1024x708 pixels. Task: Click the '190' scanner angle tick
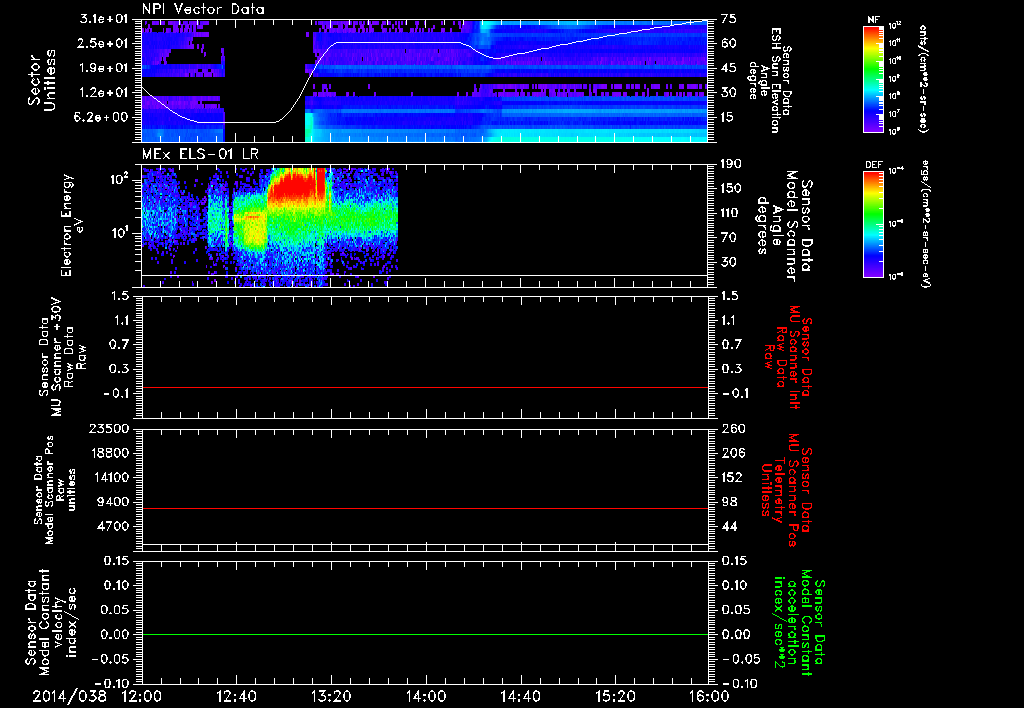tap(731, 164)
